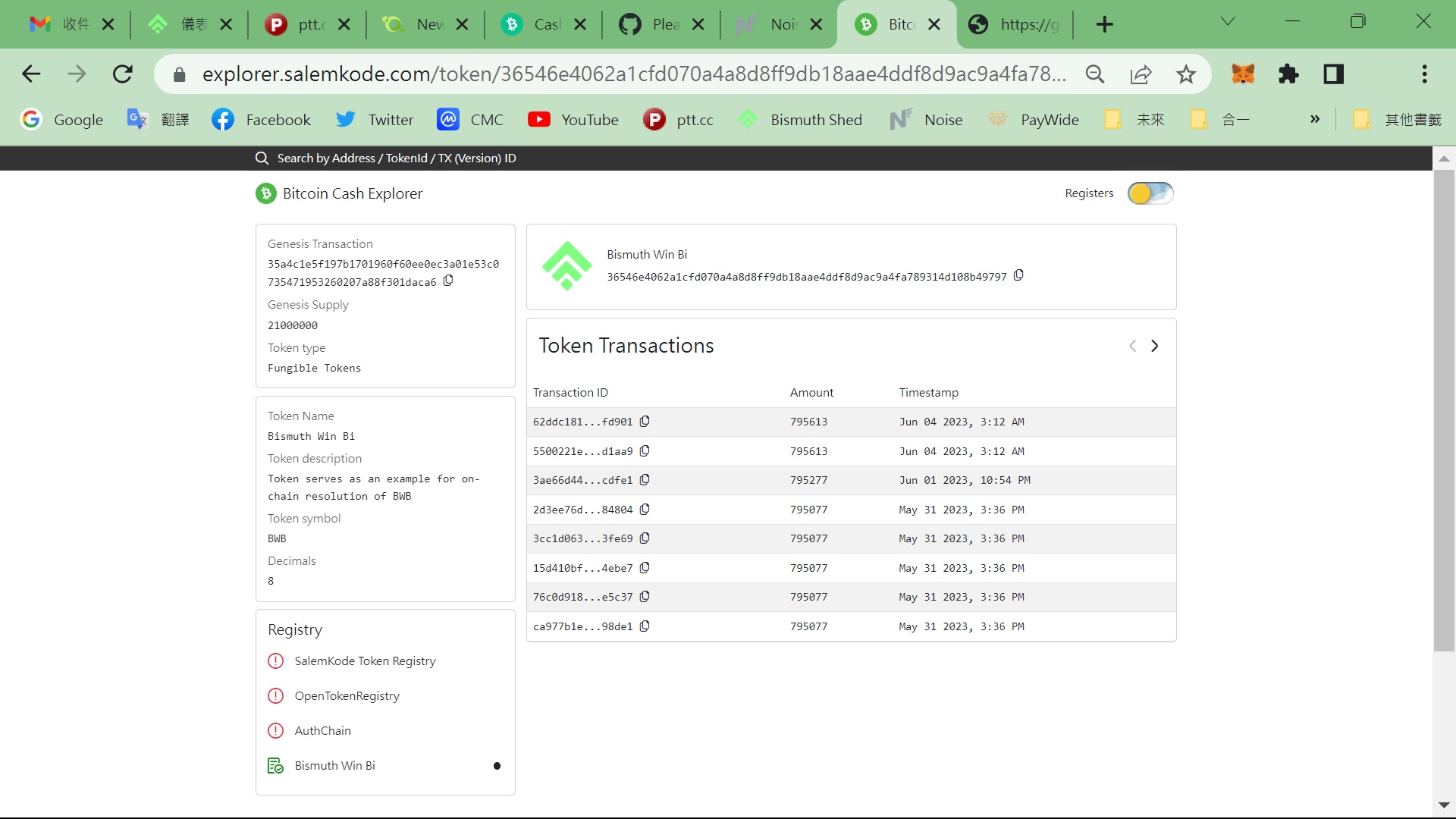
Task: Toggle the Registers switch
Action: [x=1150, y=193]
